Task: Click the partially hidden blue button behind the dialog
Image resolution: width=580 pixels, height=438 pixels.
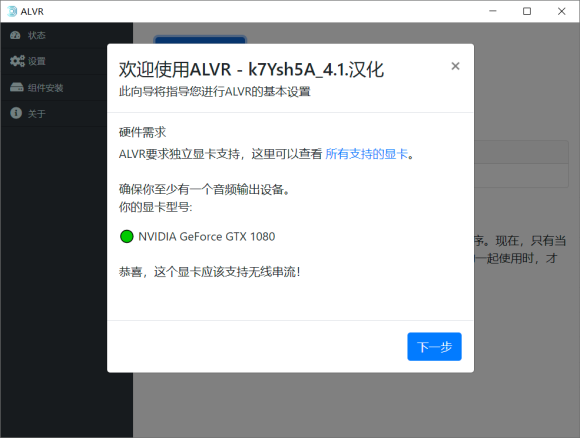Action: (x=200, y=40)
